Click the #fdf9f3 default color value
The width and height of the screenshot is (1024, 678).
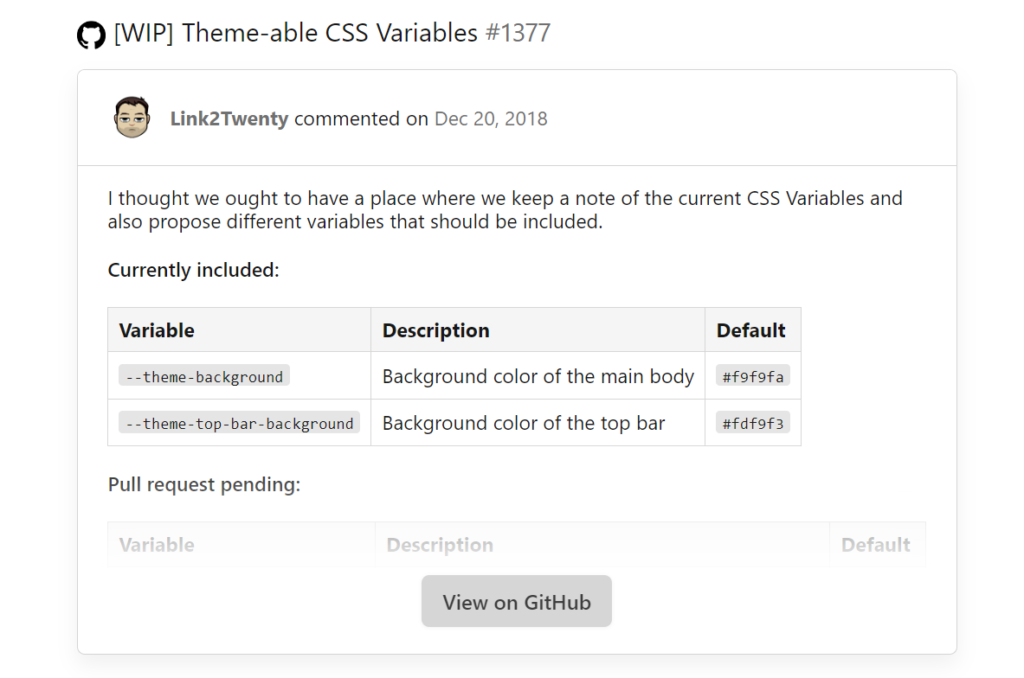[x=753, y=424]
